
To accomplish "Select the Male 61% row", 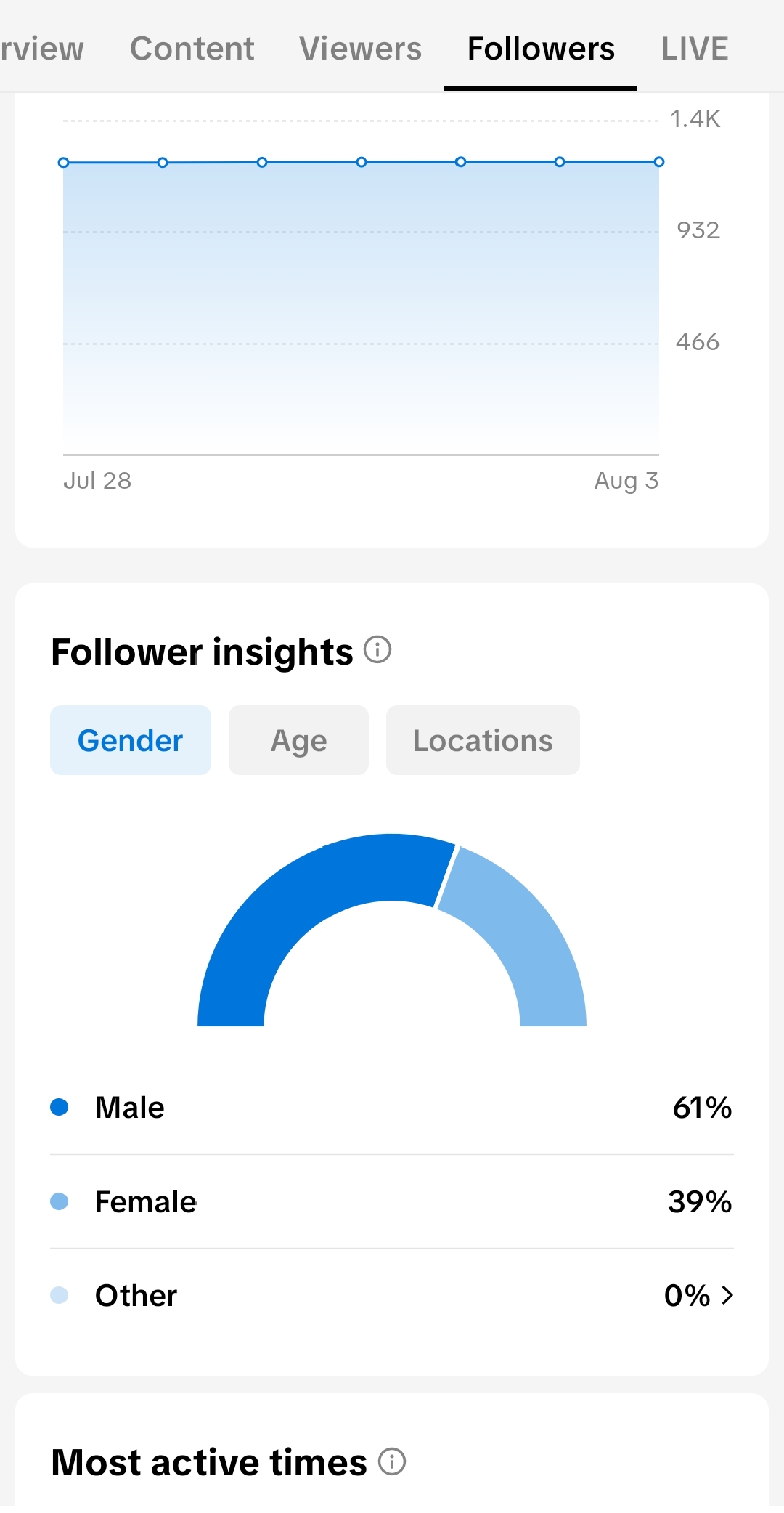I will (392, 1108).
